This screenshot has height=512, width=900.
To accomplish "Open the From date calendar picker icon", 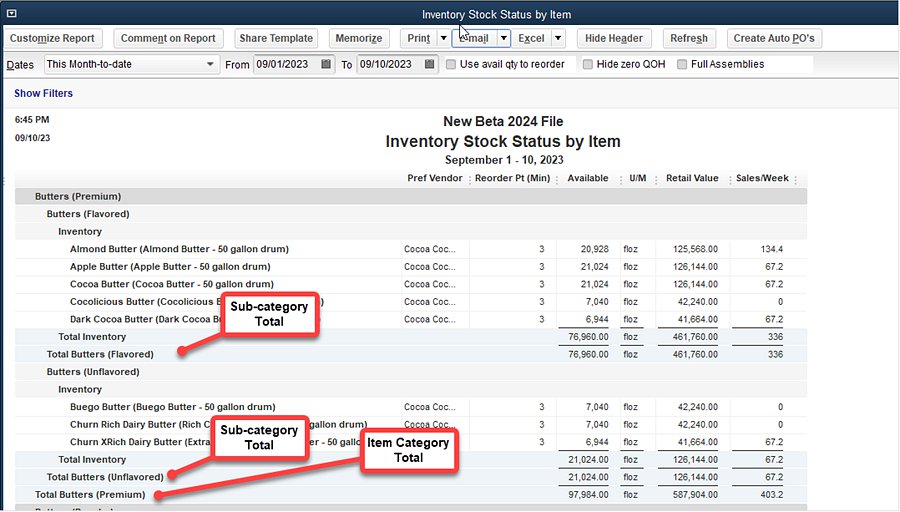I will point(327,64).
